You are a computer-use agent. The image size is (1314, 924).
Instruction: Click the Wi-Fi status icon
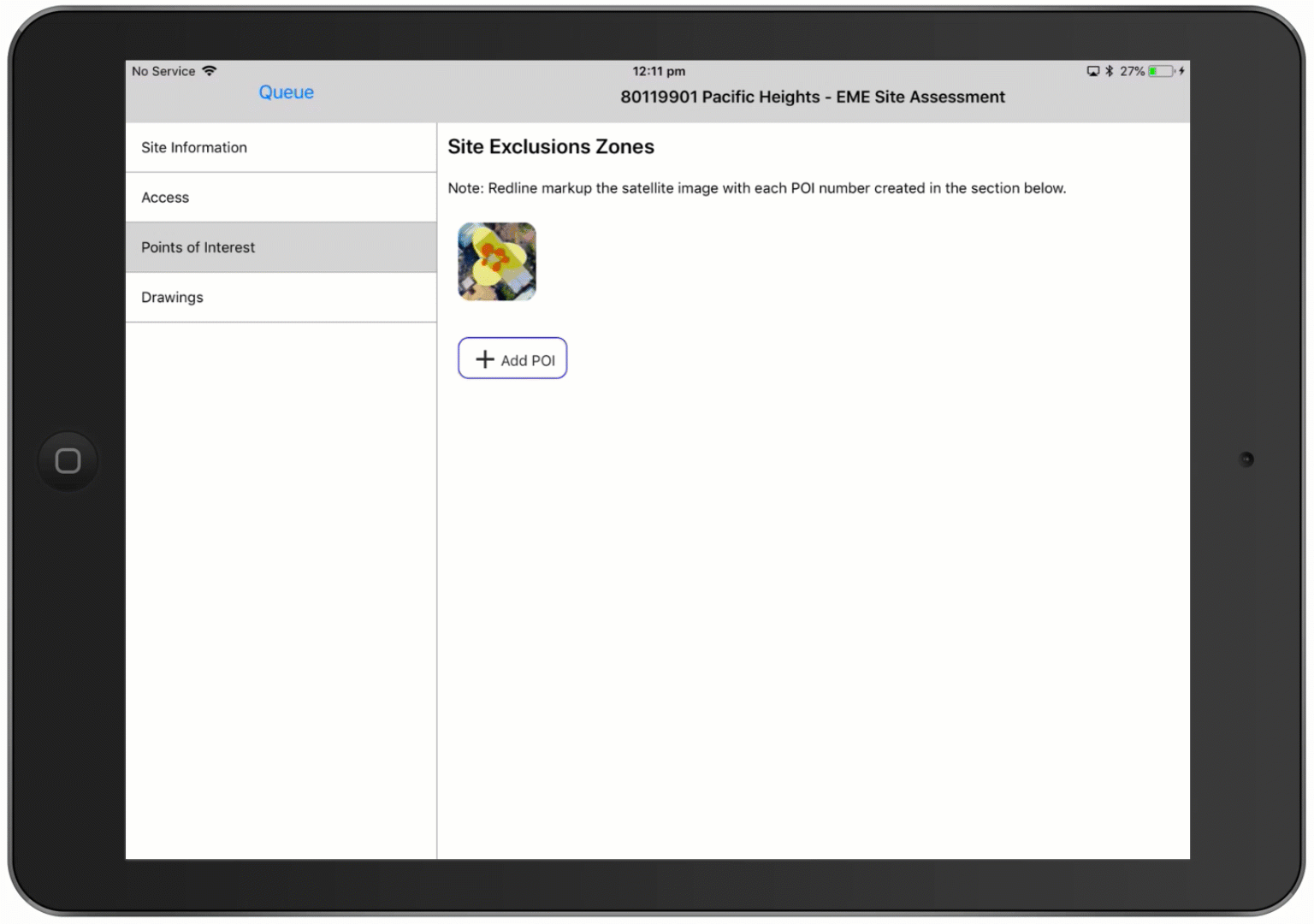tap(210, 71)
